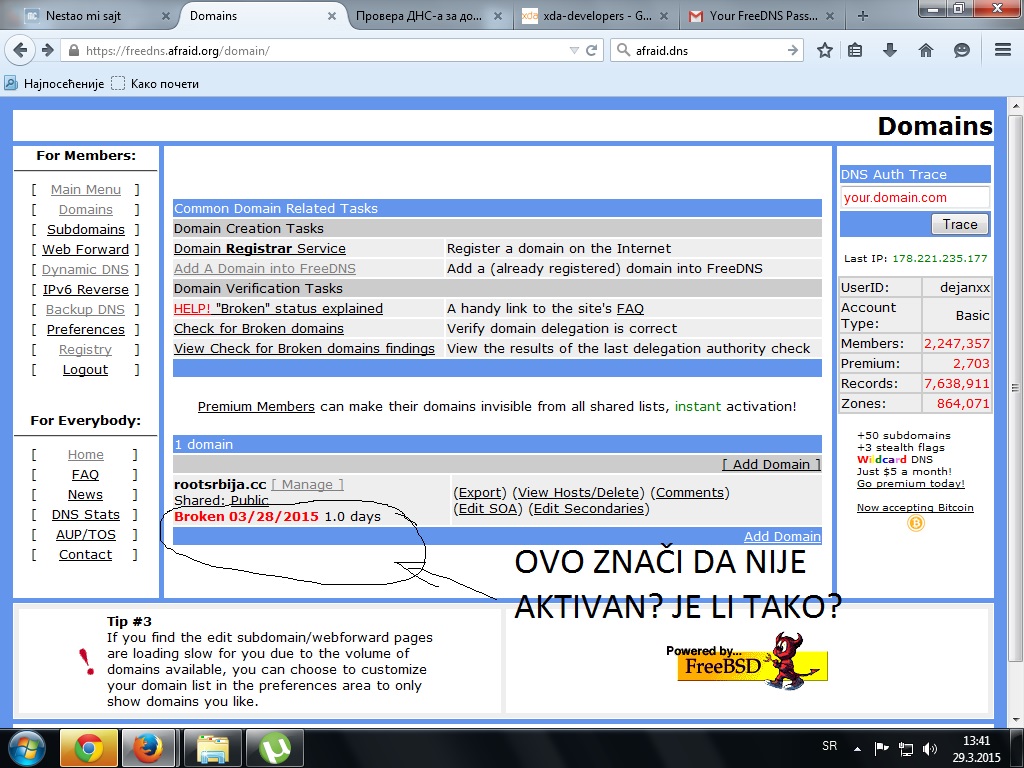The image size is (1024, 768).
Task: Open File Explorer from the taskbar
Action: 213,748
